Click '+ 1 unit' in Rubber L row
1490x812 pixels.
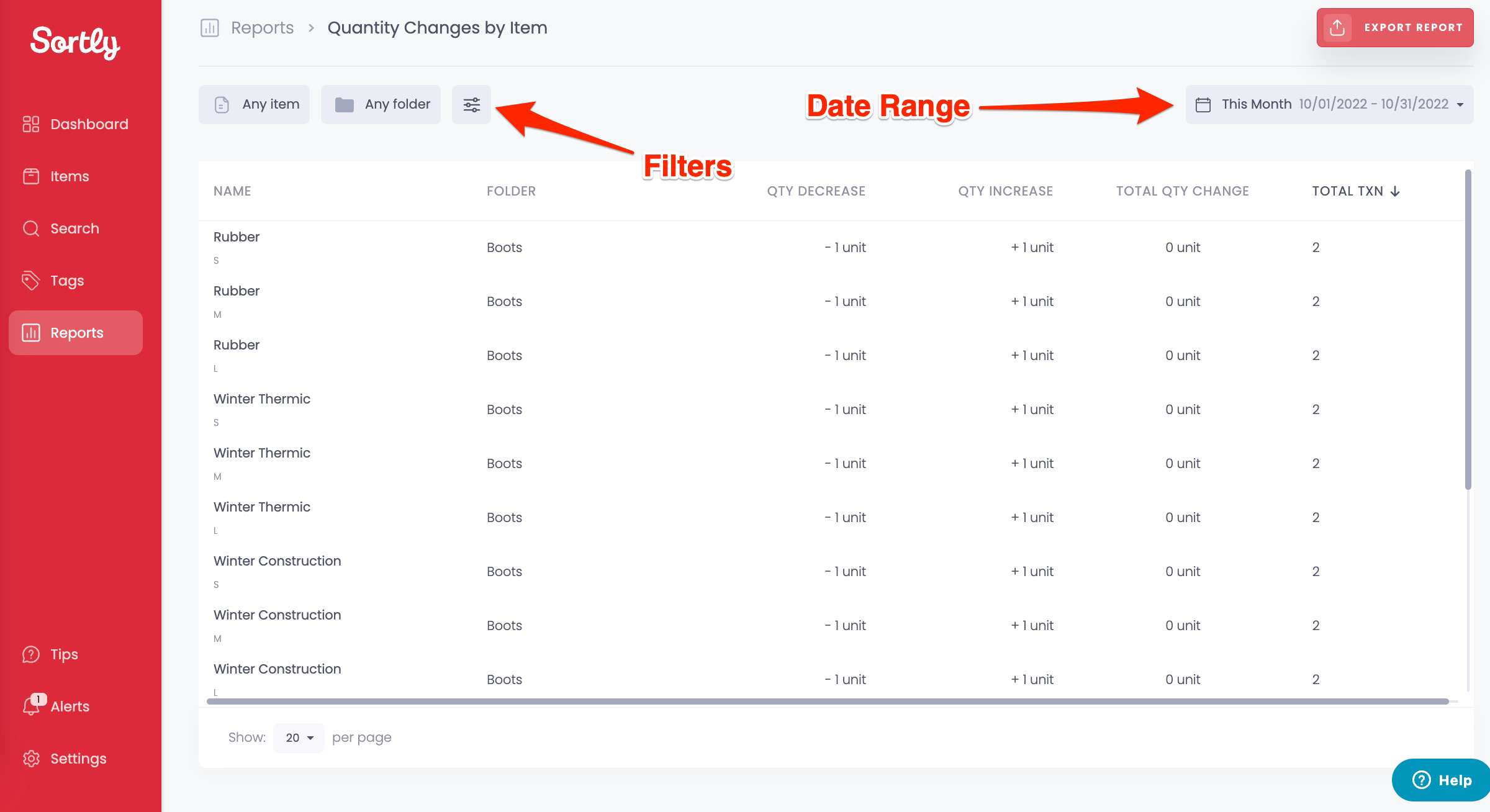pos(1032,356)
